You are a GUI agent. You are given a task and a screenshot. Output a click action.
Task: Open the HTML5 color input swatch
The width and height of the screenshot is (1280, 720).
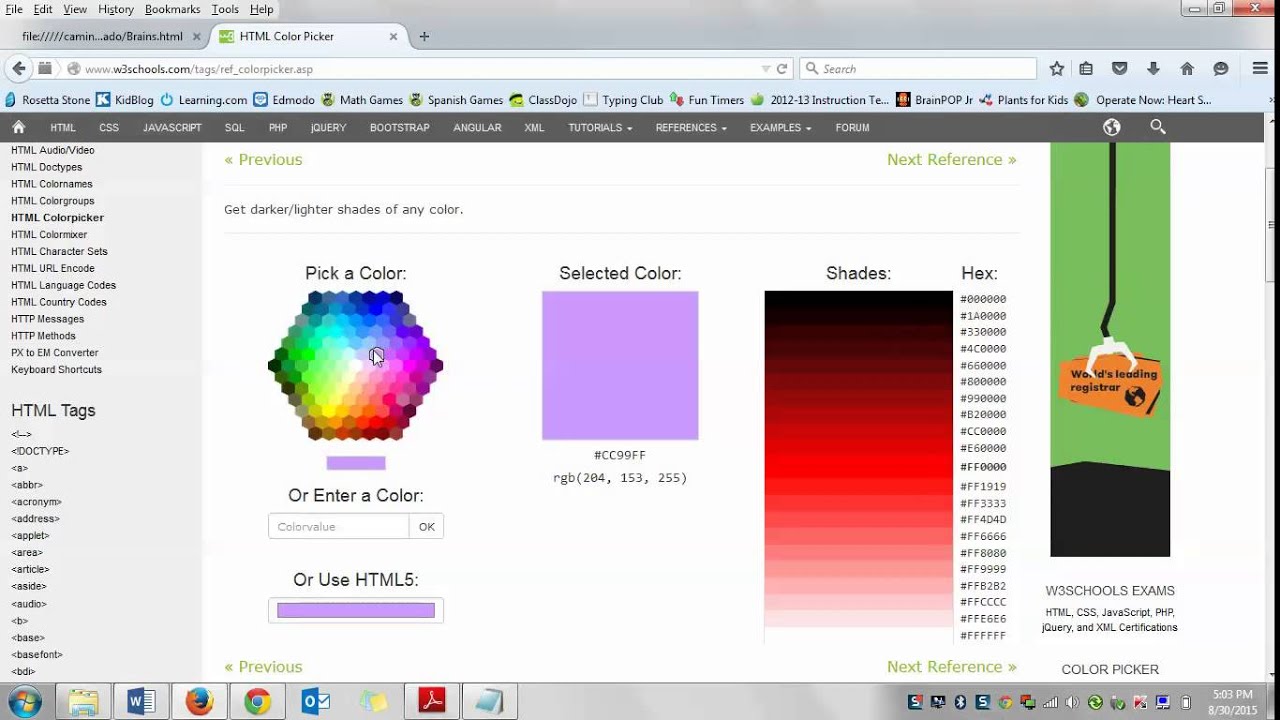[x=356, y=610]
